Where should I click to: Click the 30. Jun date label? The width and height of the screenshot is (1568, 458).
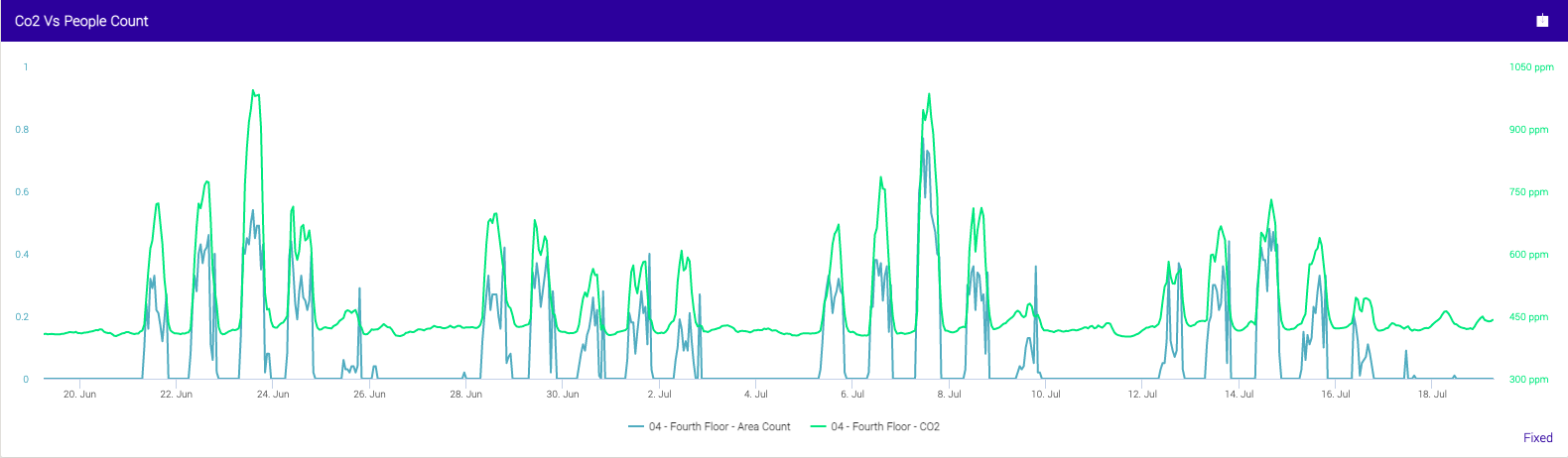tap(563, 395)
